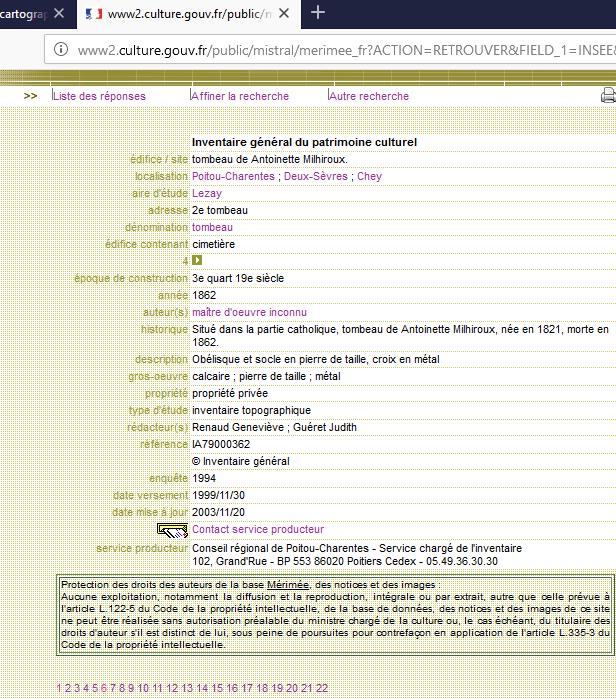Click the Poitou-Charentes localisation link
The height and width of the screenshot is (699, 616).
click(233, 176)
